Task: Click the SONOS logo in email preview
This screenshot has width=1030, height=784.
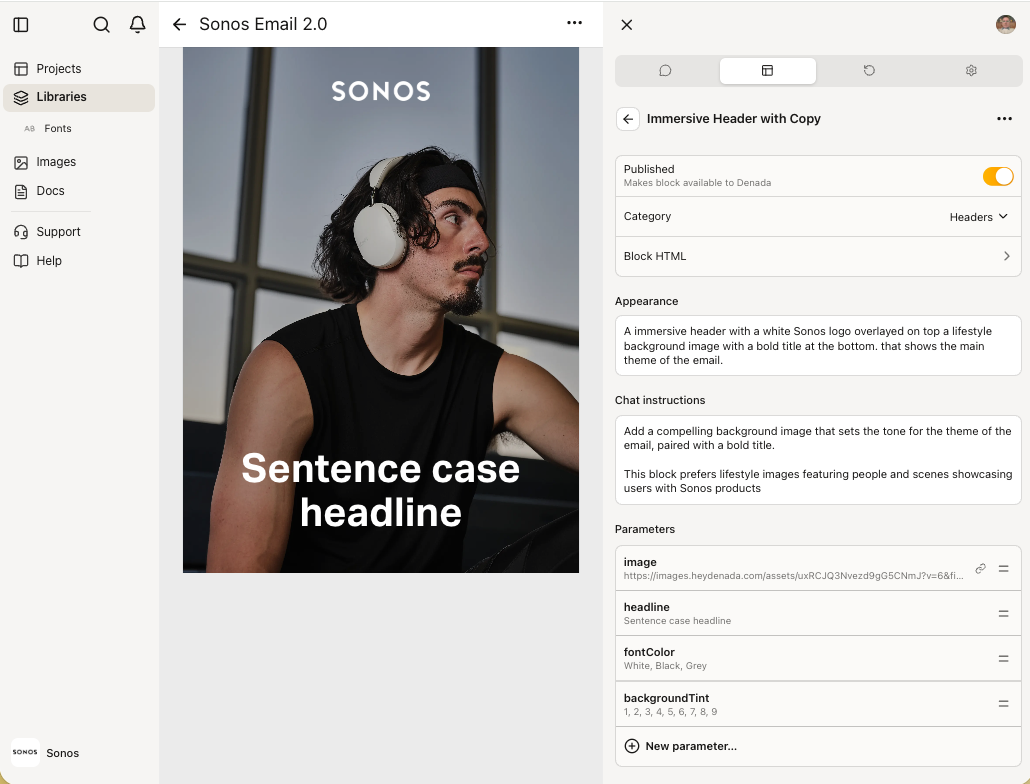Action: tap(381, 91)
